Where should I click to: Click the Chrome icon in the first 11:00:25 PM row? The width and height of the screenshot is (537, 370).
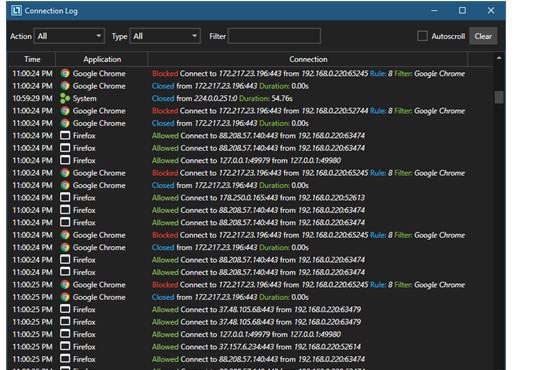pyautogui.click(x=65, y=284)
